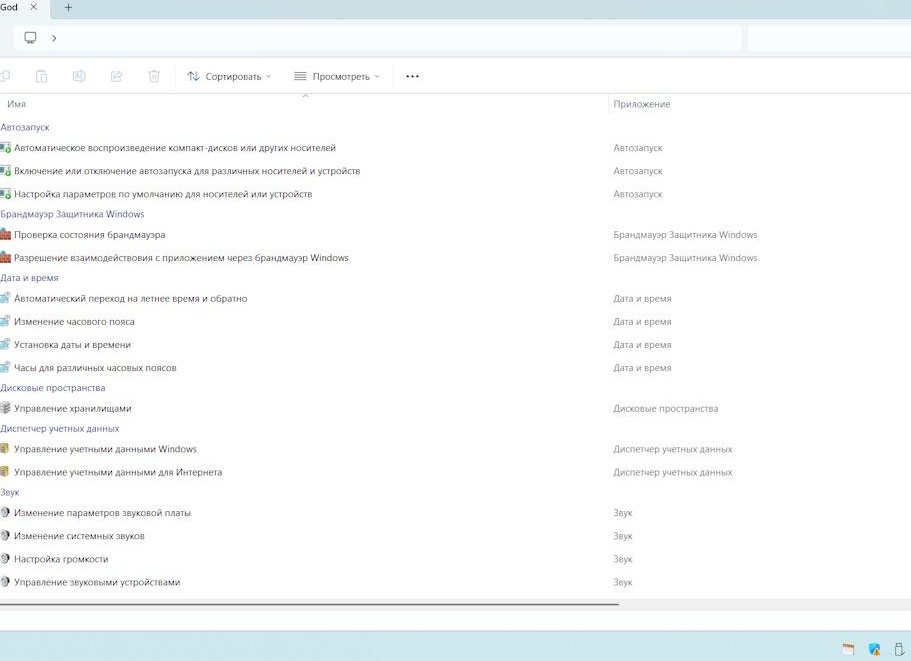911x661 pixels.
Task: Click the Rename icon in the toolbar
Action: (79, 76)
